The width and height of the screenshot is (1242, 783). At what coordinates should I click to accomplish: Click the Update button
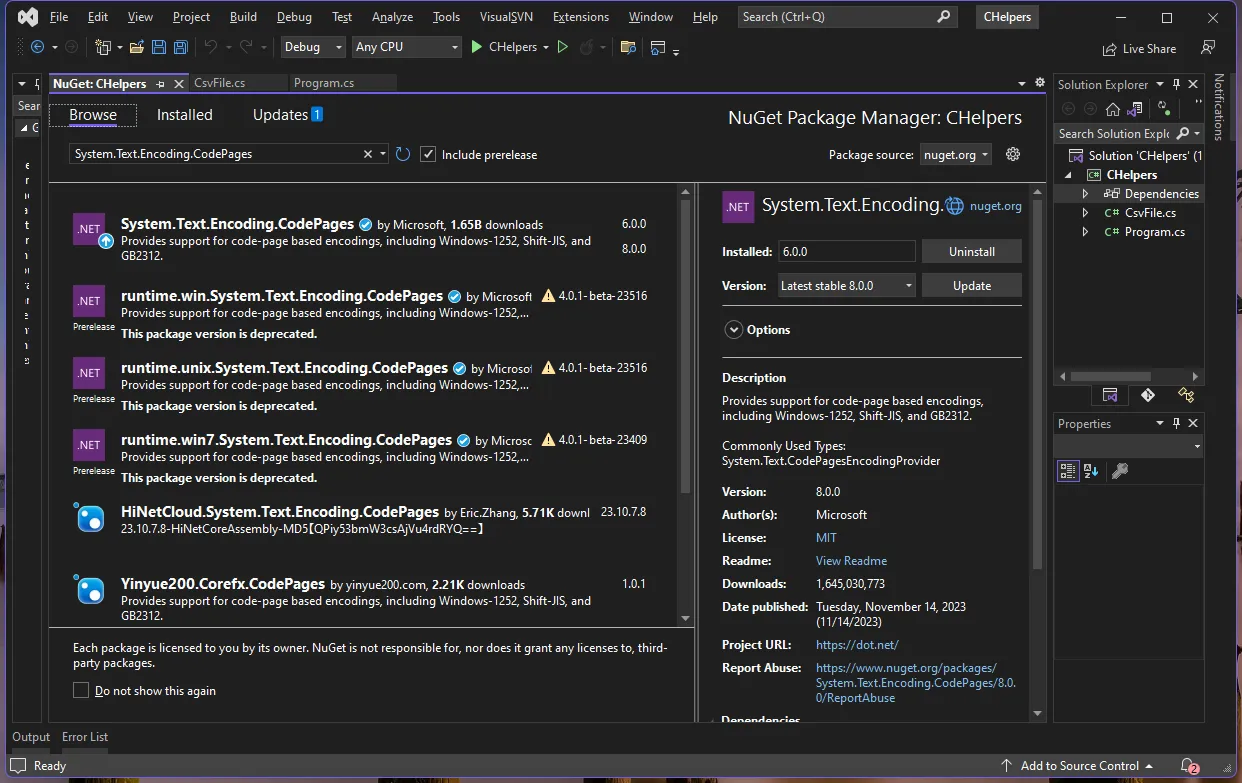pyautogui.click(x=971, y=285)
